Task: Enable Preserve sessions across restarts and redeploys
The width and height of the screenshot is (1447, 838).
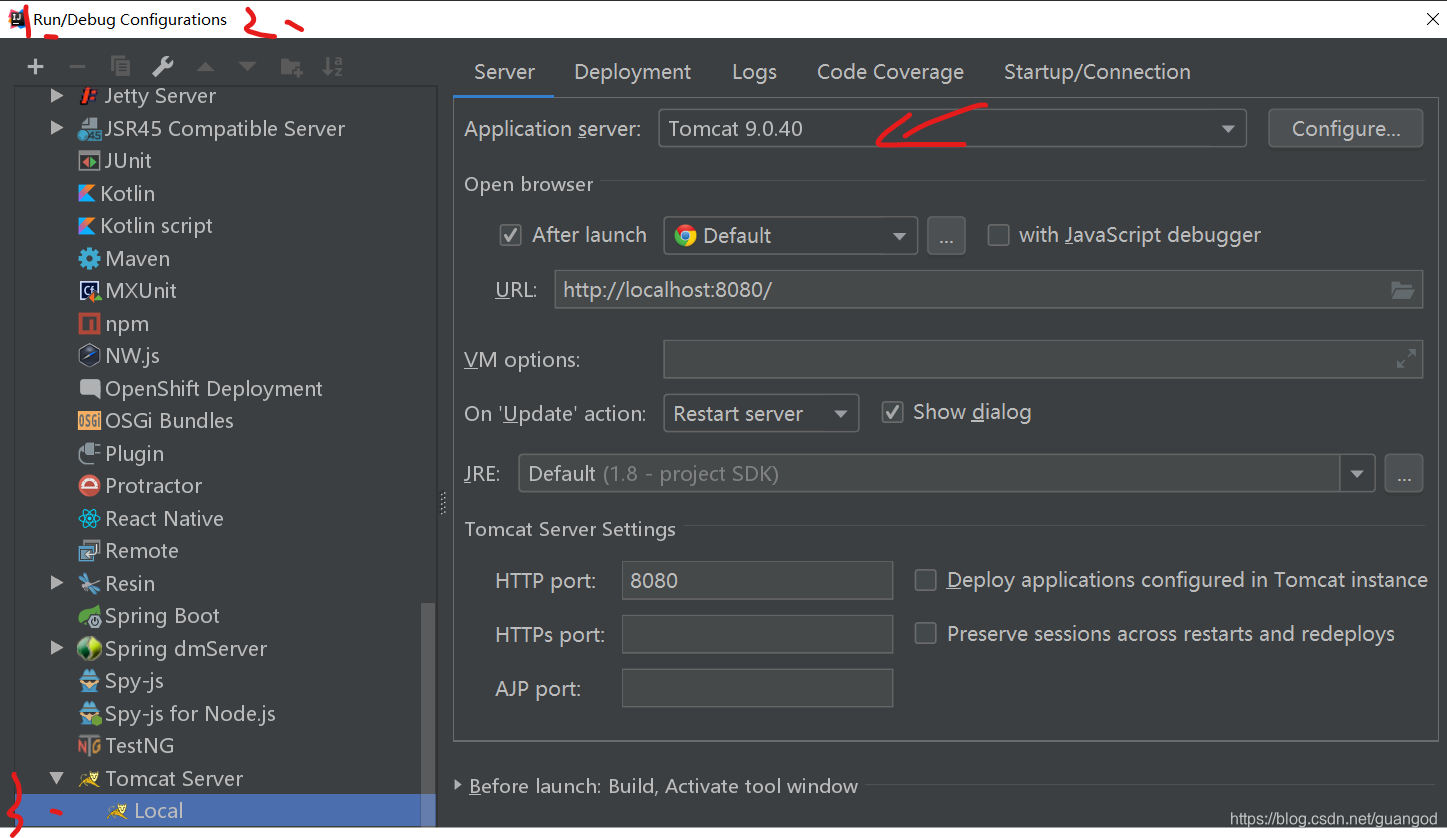Action: click(926, 634)
